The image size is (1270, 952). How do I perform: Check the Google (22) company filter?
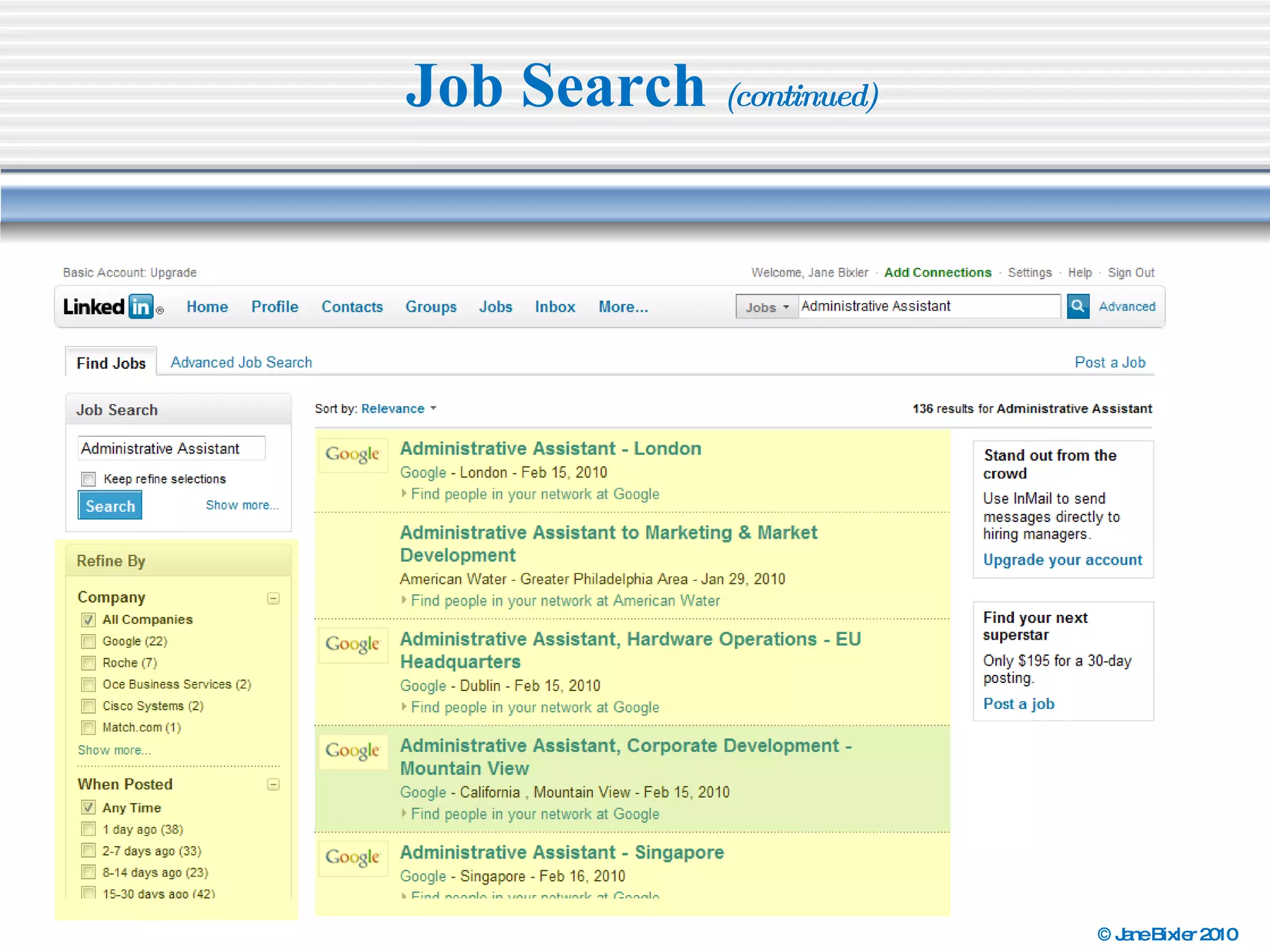tap(89, 641)
